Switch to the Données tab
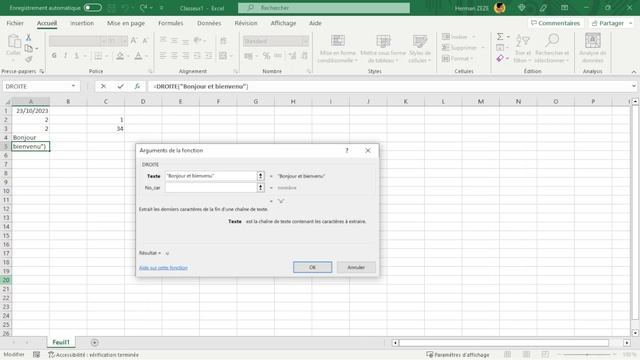640x360 pixels. click(209, 23)
